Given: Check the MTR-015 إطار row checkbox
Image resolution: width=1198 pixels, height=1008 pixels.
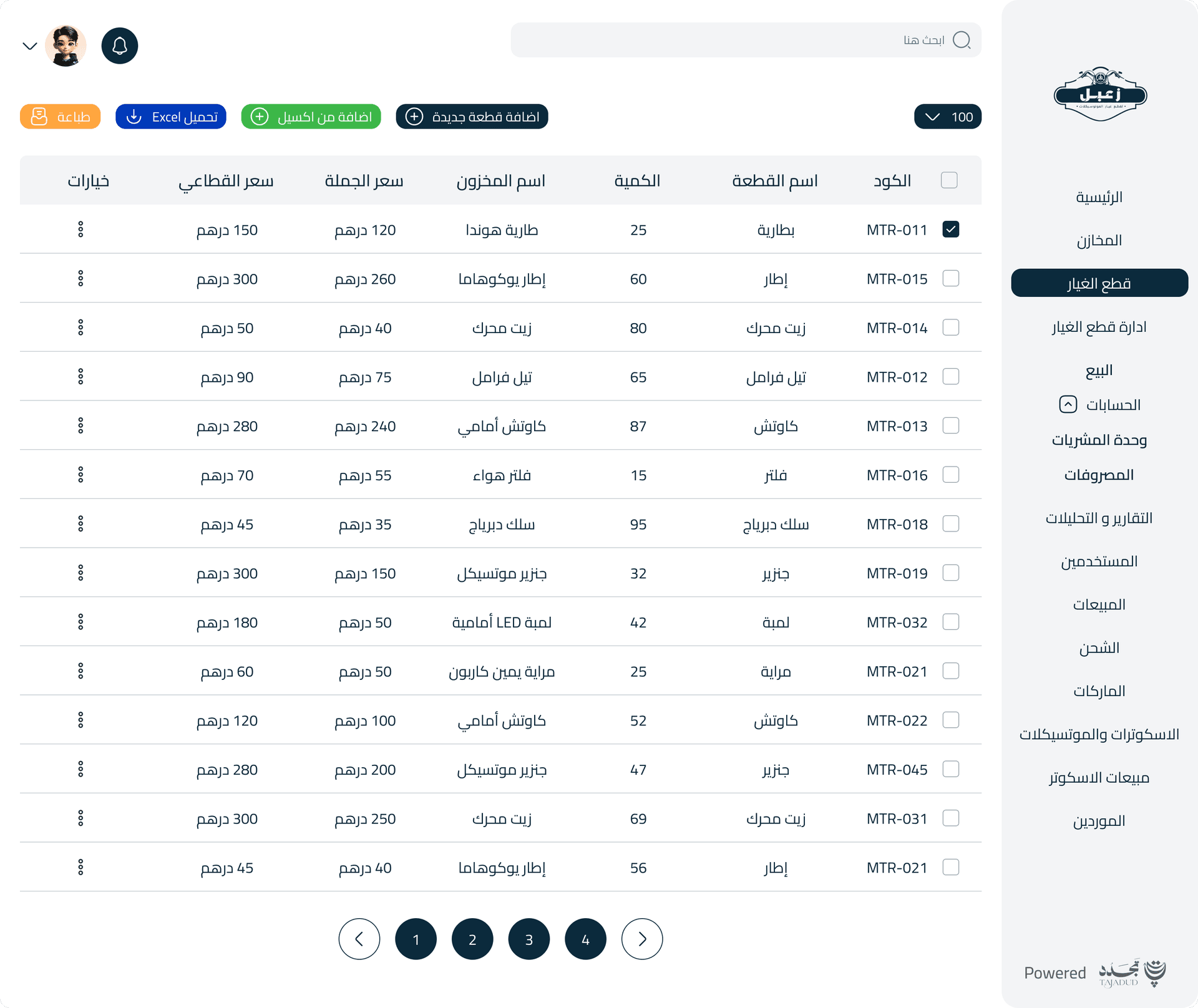Looking at the screenshot, I should click(x=950, y=278).
